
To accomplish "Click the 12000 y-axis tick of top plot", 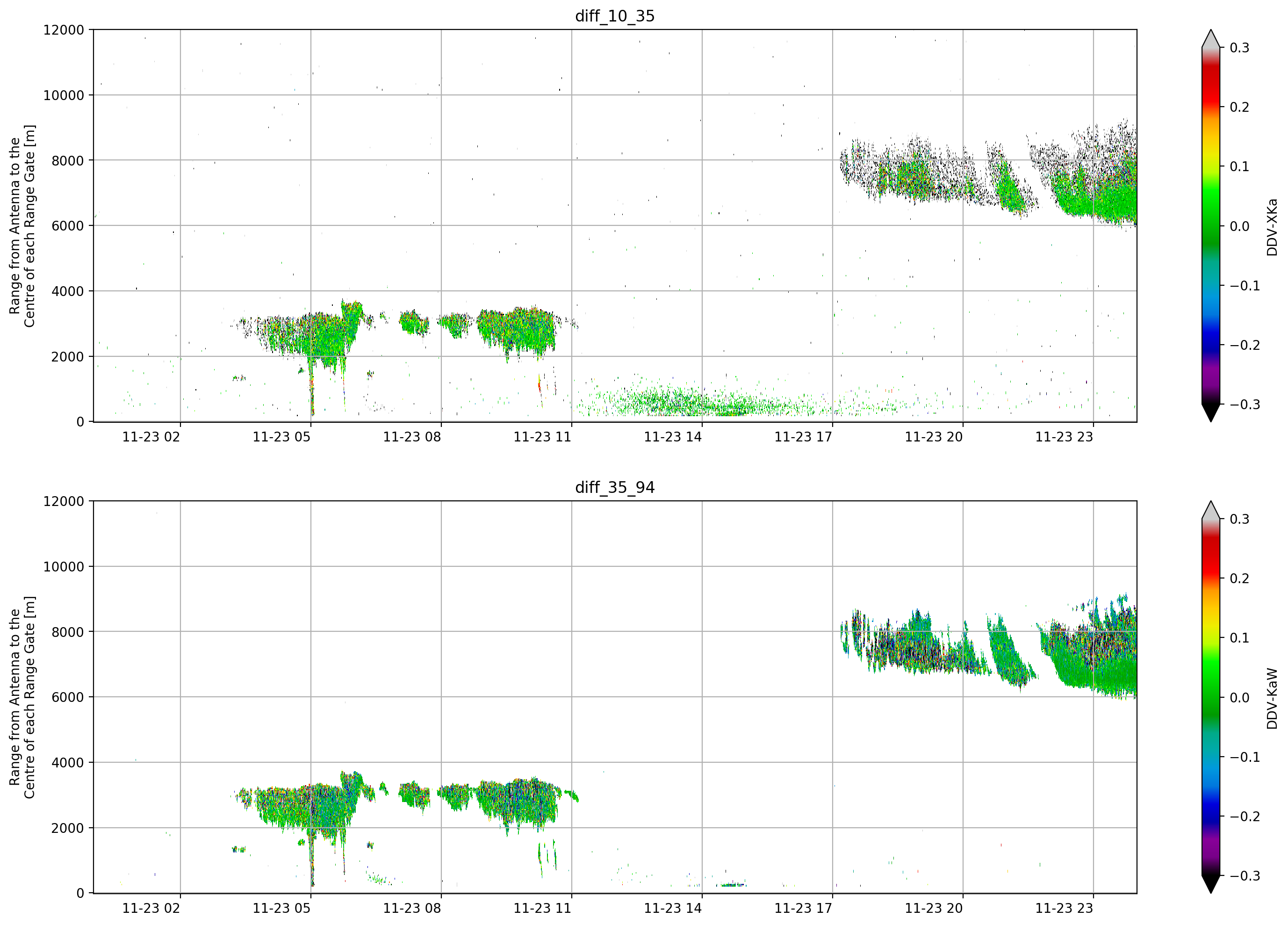I will (x=64, y=30).
